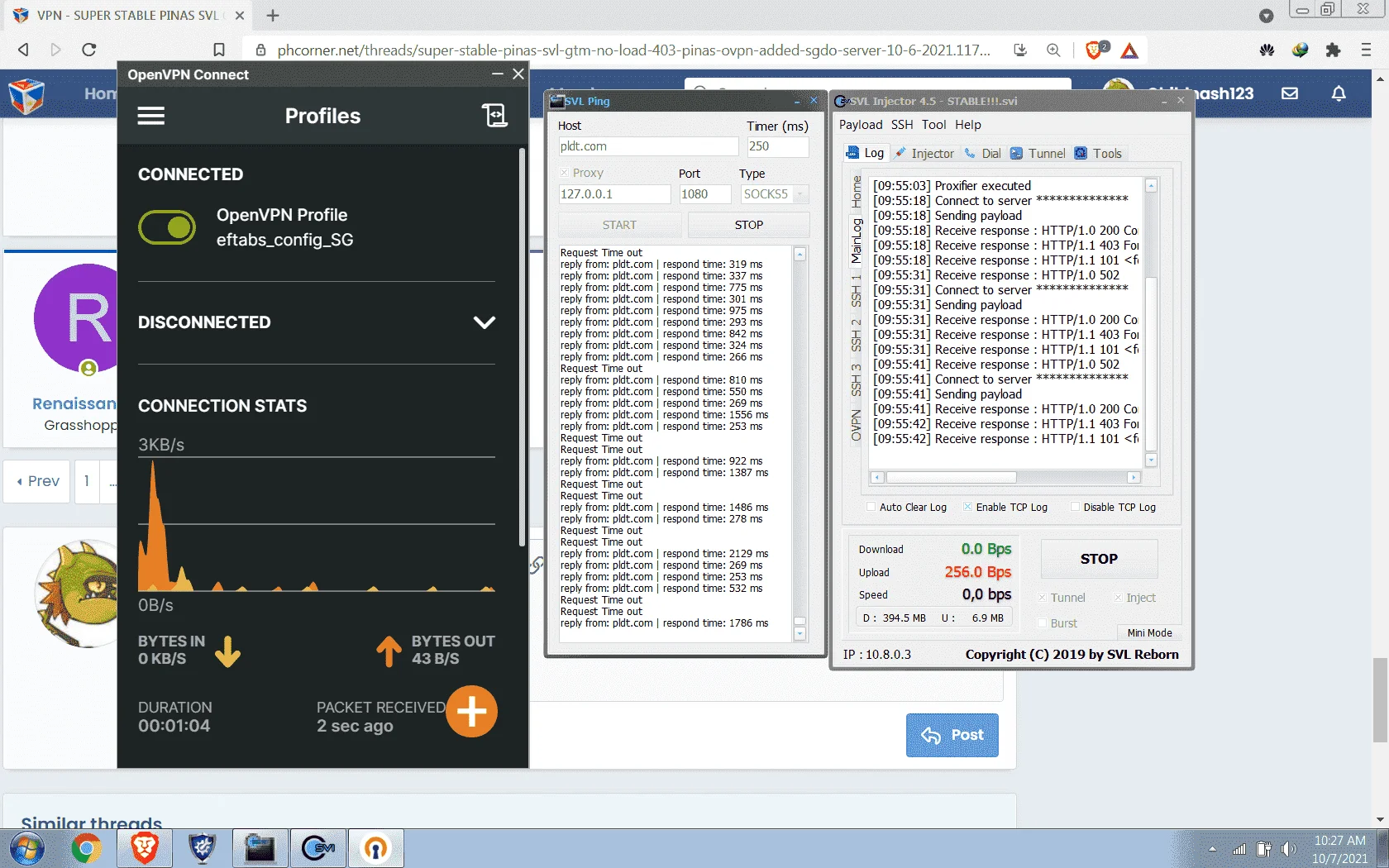Image resolution: width=1389 pixels, height=868 pixels.
Task: Open the Help menu in SVL Injector
Action: click(968, 125)
